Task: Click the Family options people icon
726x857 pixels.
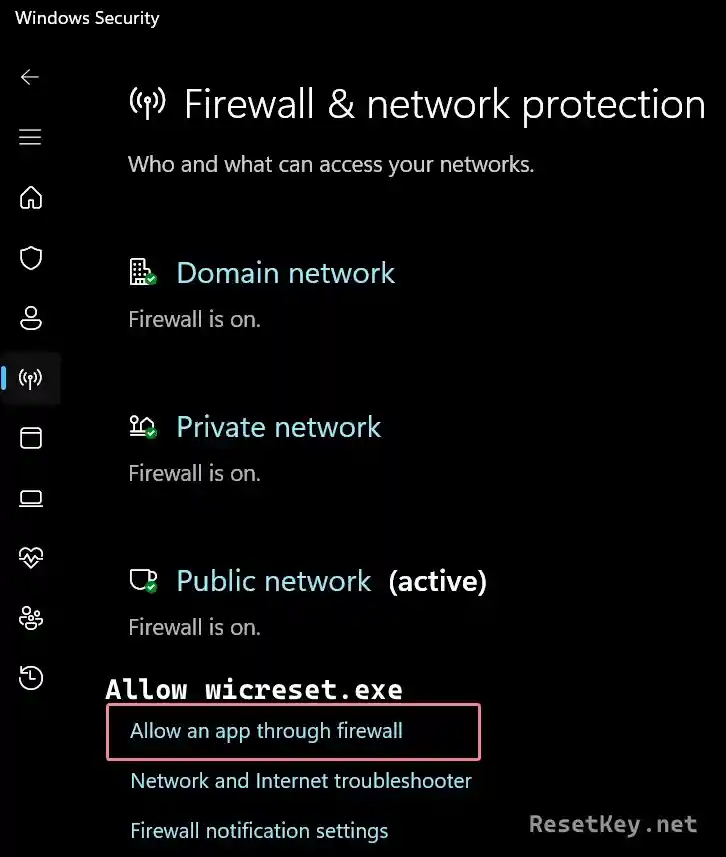Action: click(30, 618)
